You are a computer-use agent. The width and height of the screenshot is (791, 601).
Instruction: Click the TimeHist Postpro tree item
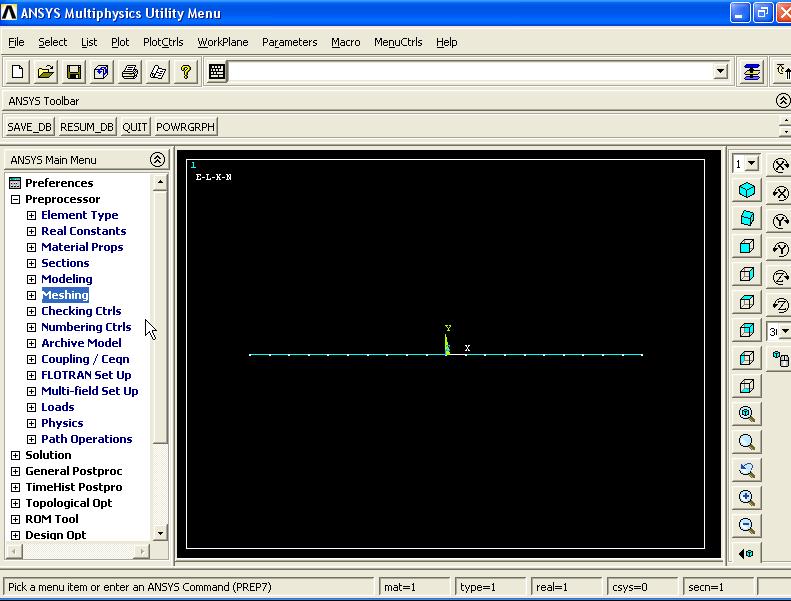(x=74, y=487)
